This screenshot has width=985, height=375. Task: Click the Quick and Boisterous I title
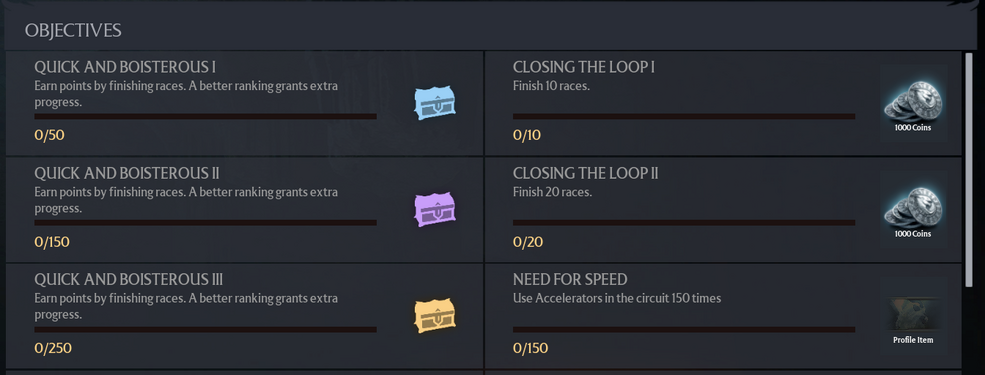125,67
